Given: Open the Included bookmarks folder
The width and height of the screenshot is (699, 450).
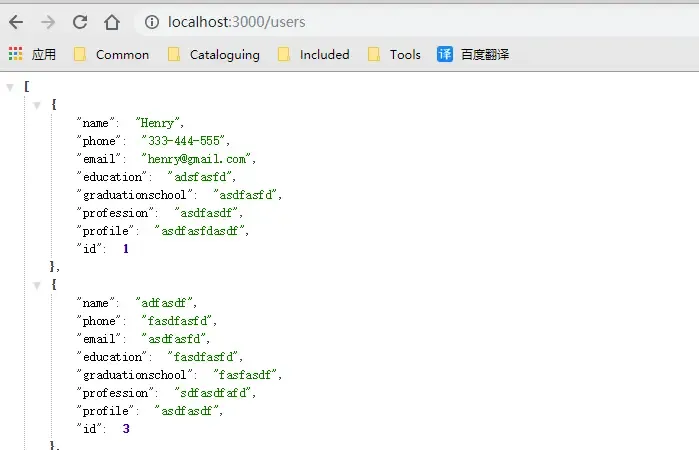Looking at the screenshot, I should point(314,54).
